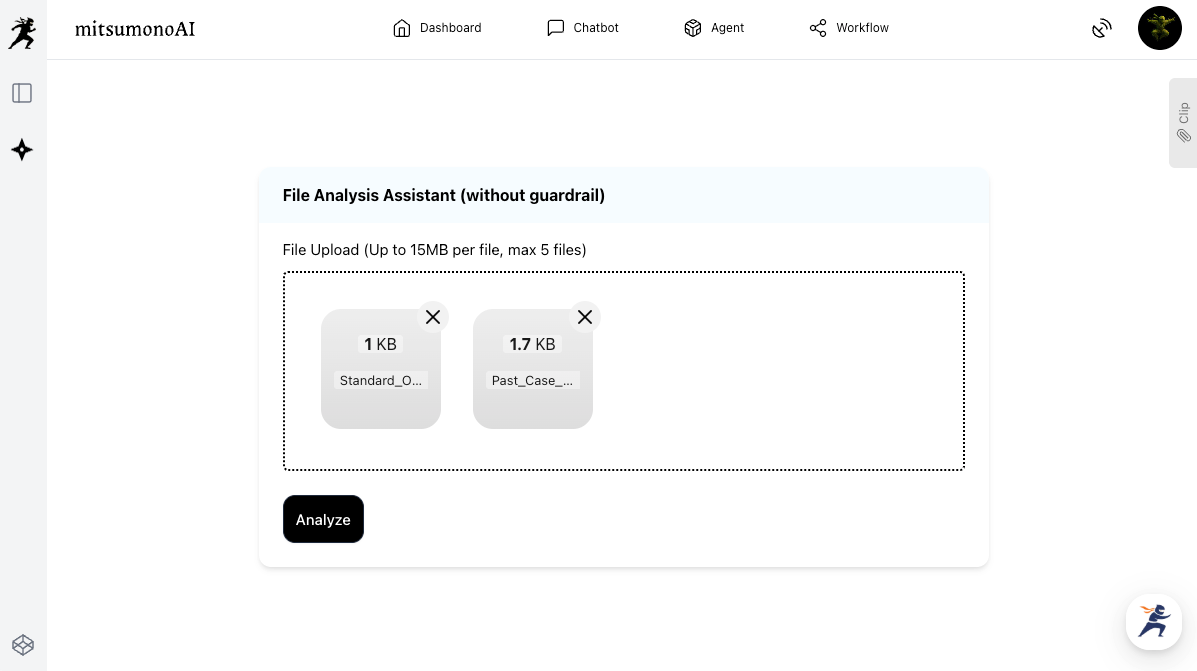The height and width of the screenshot is (671, 1197).
Task: Open the CodePen icon at bottom left
Action: [23, 645]
